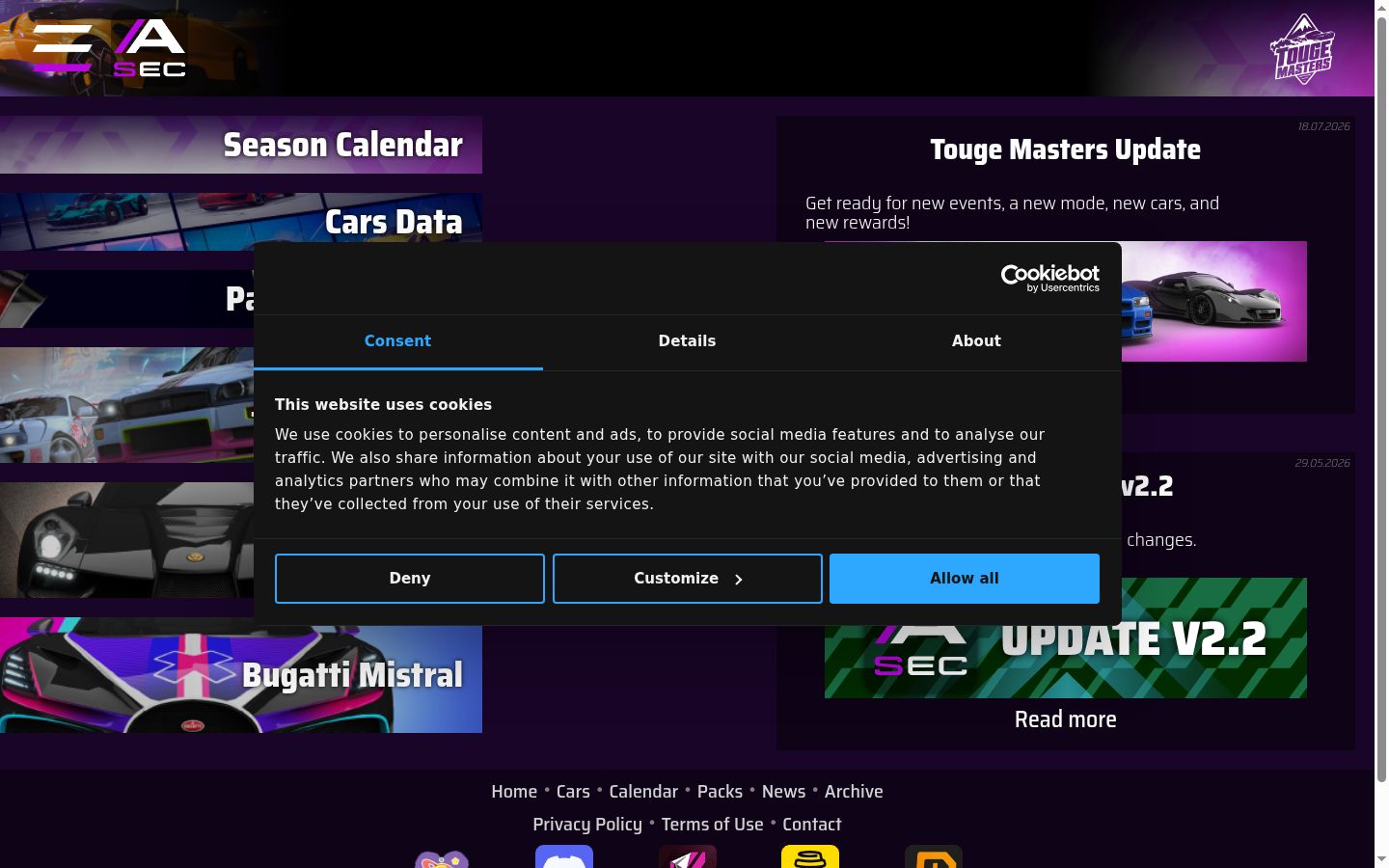Open News footer link
1389x868 pixels.
[783, 792]
